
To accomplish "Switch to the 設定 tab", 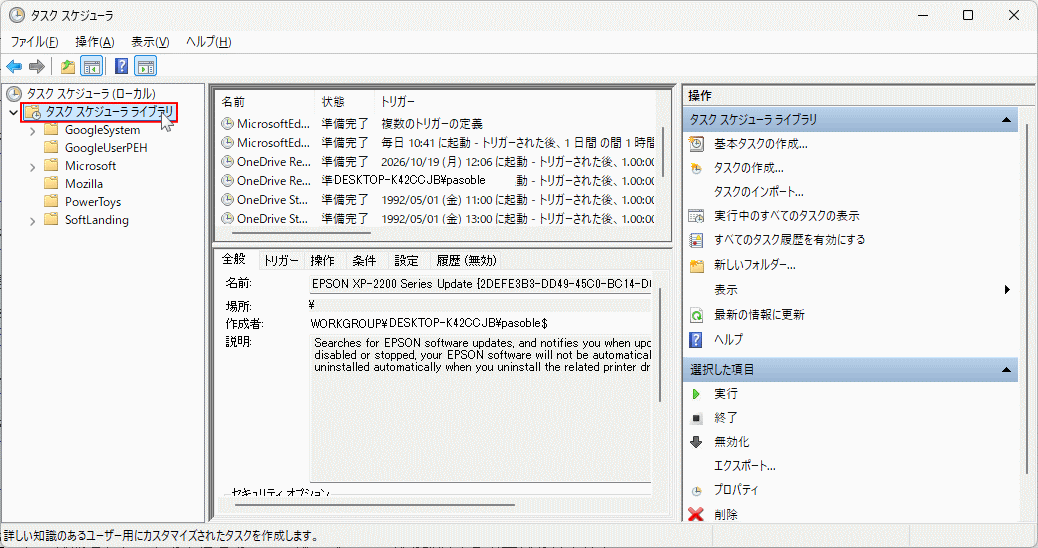I will (406, 261).
